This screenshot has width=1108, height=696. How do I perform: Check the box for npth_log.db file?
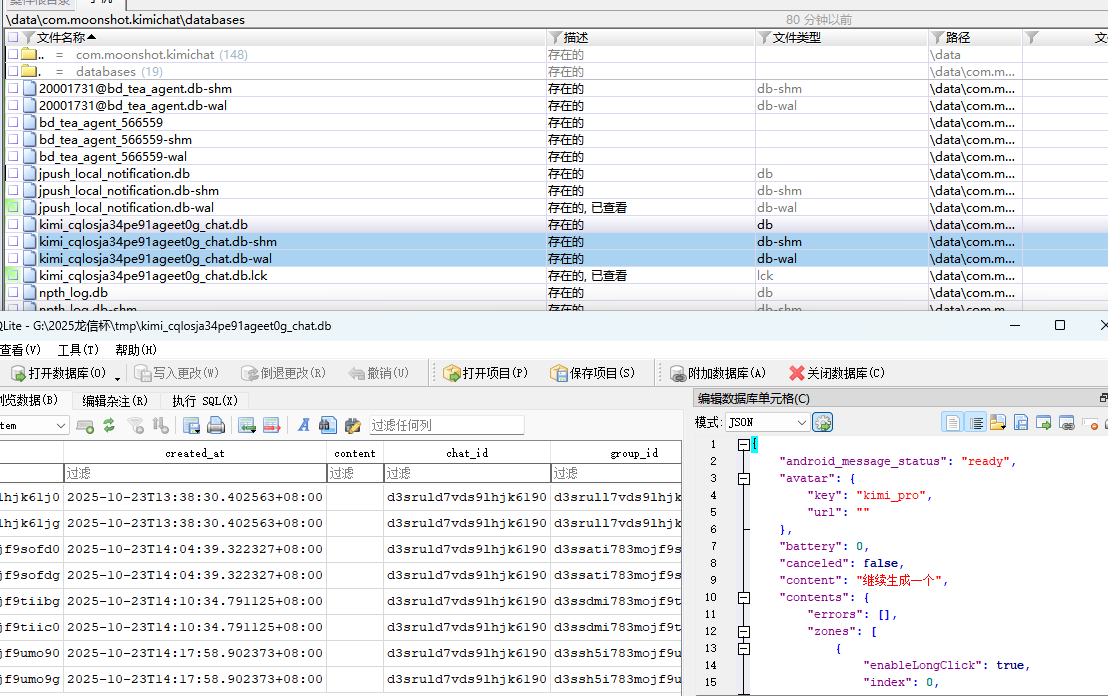tap(13, 293)
